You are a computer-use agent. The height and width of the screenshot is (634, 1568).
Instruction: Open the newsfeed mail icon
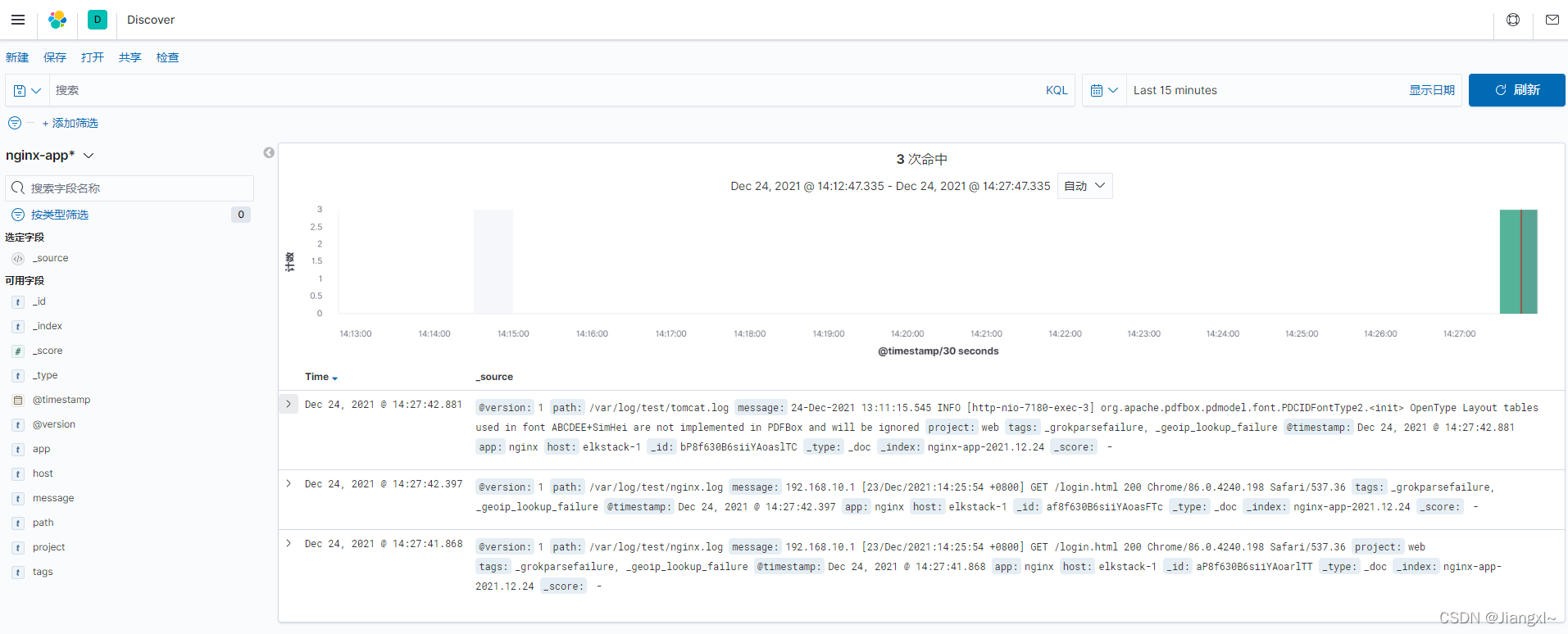tap(1552, 20)
